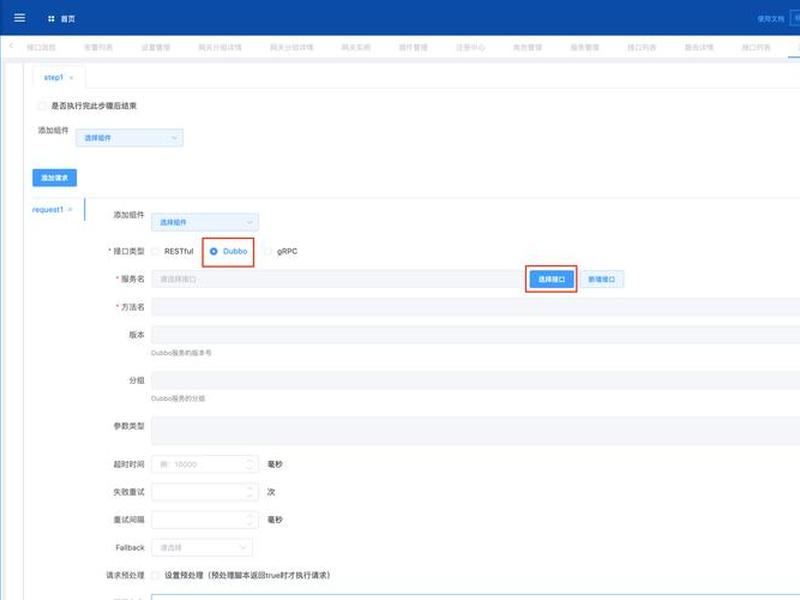800x600 pixels.
Task: Click the 接口类型 field label
Action: tap(128, 251)
